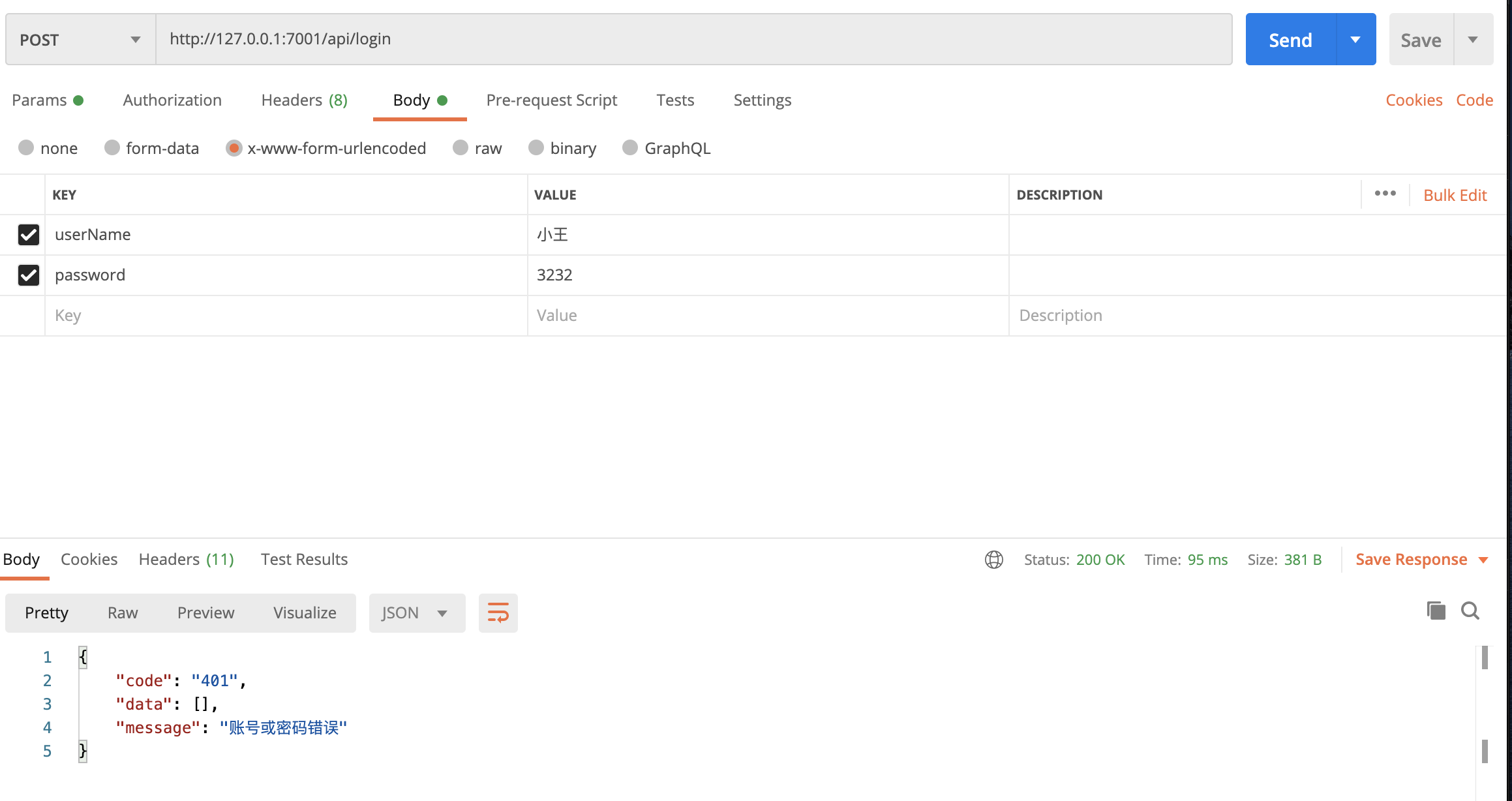The height and width of the screenshot is (801, 1512).
Task: Click the Bulk Edit link
Action: click(1455, 195)
